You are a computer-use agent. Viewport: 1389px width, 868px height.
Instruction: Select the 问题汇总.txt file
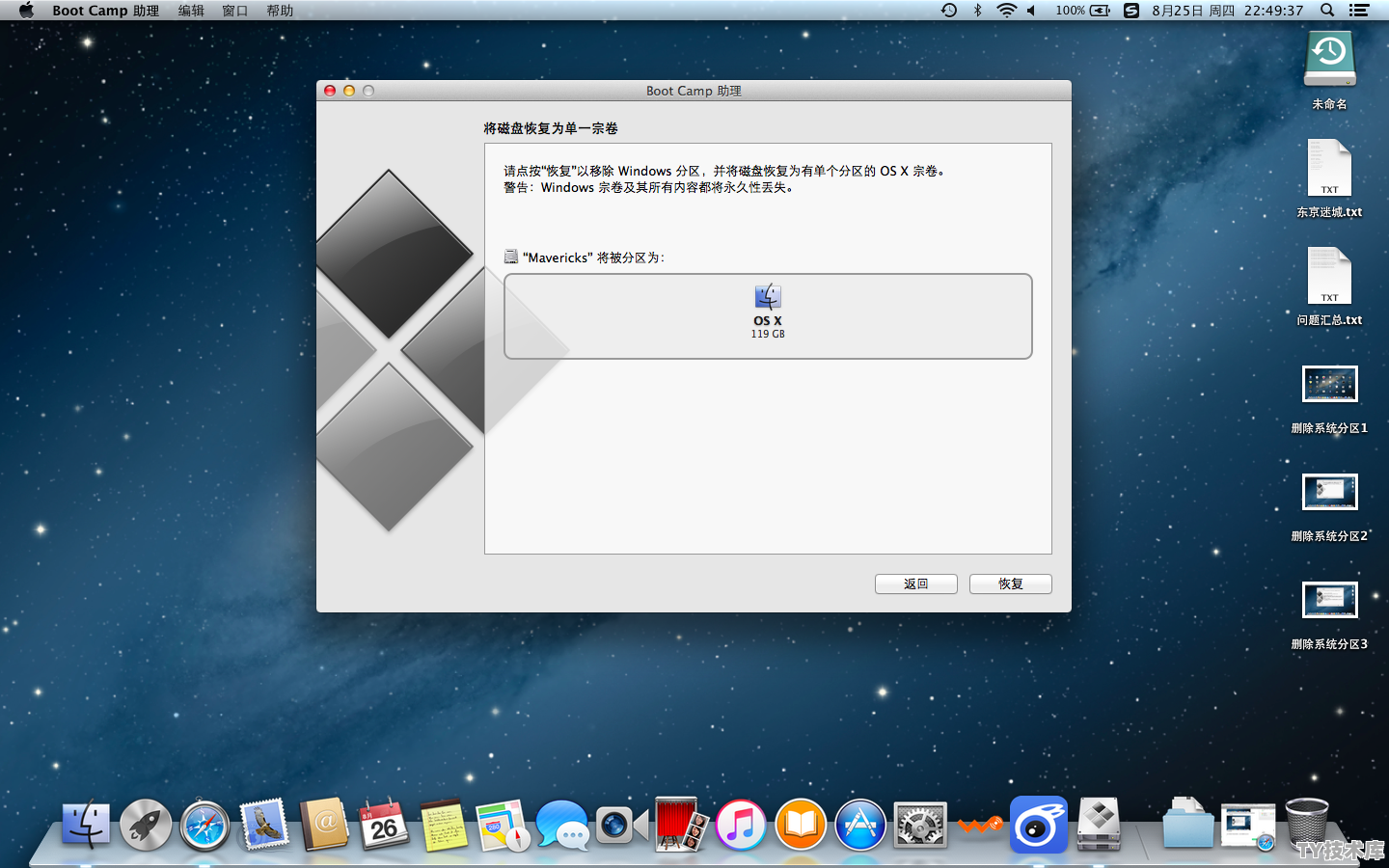[x=1329, y=277]
